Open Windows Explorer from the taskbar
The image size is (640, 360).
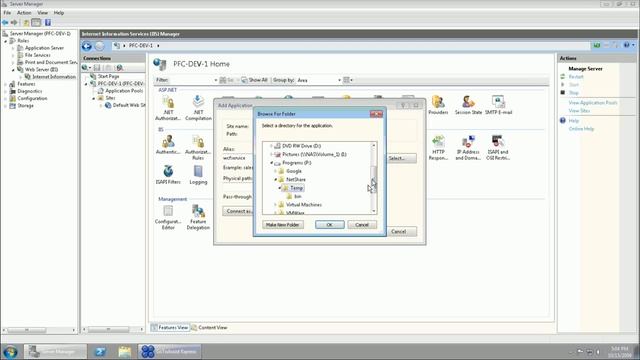[x=125, y=351]
